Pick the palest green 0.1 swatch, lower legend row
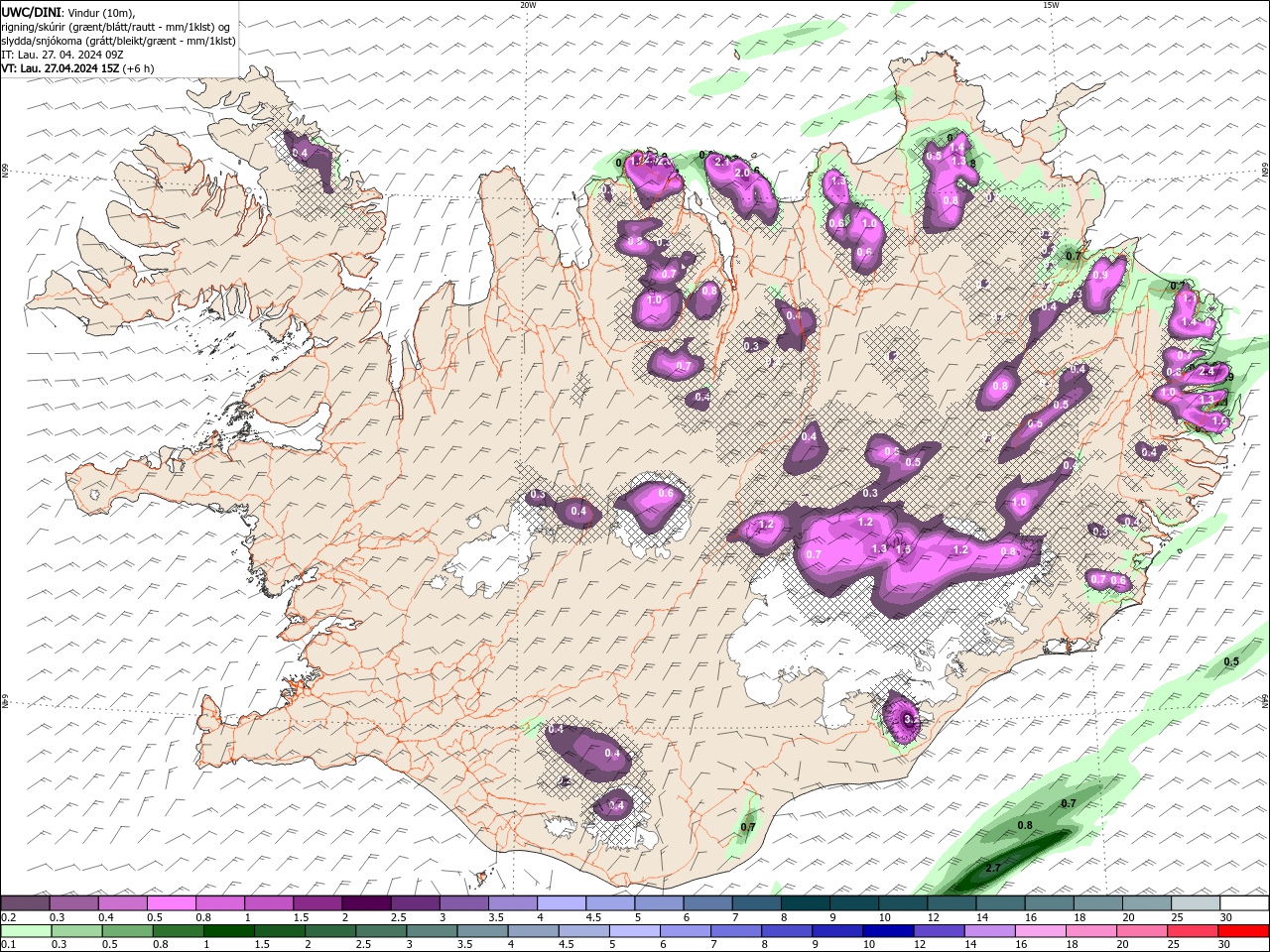1270x952 pixels. coord(26,931)
